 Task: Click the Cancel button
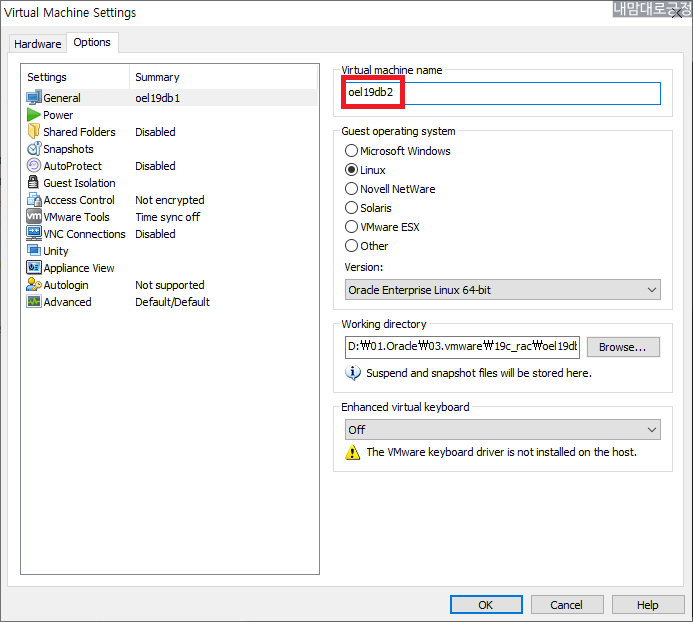pyautogui.click(x=567, y=605)
